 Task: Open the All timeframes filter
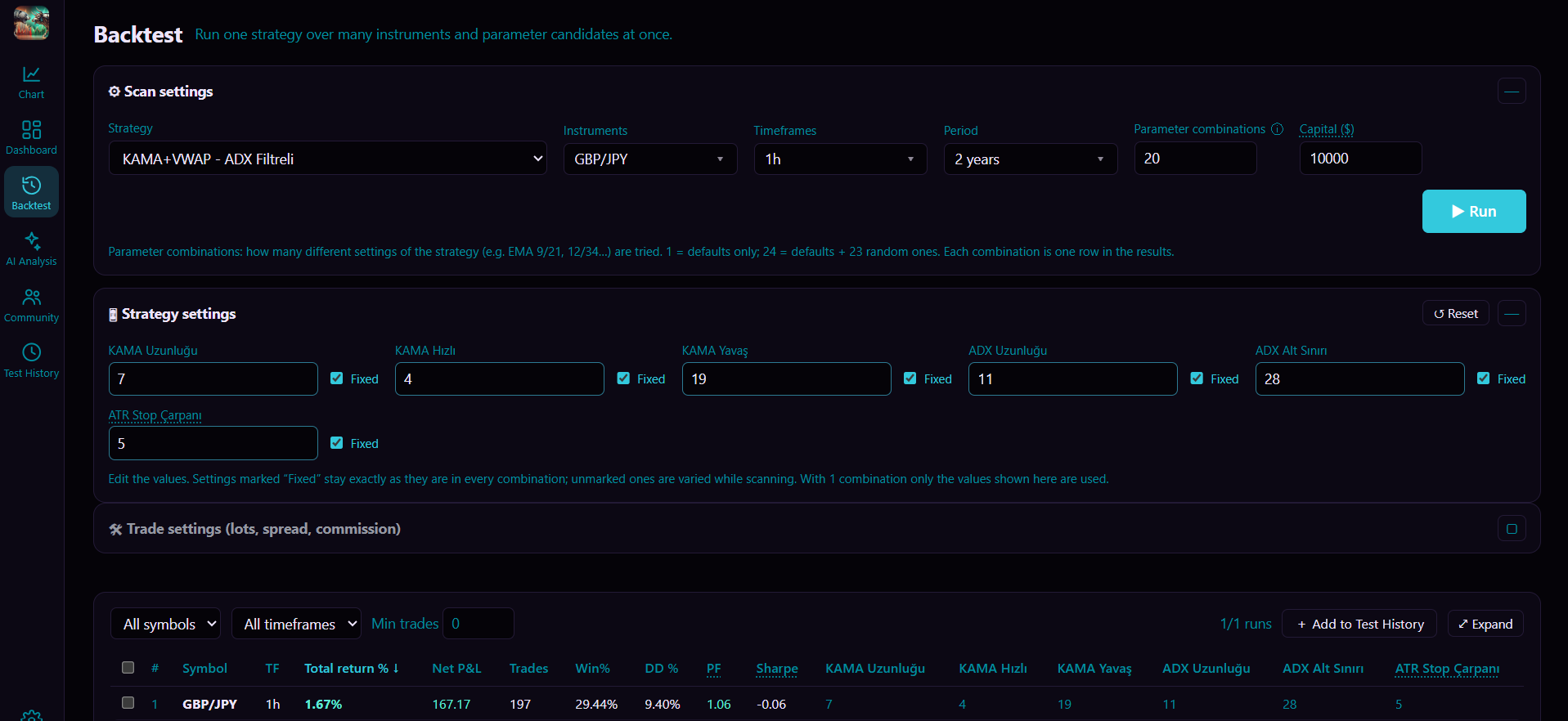click(x=296, y=624)
